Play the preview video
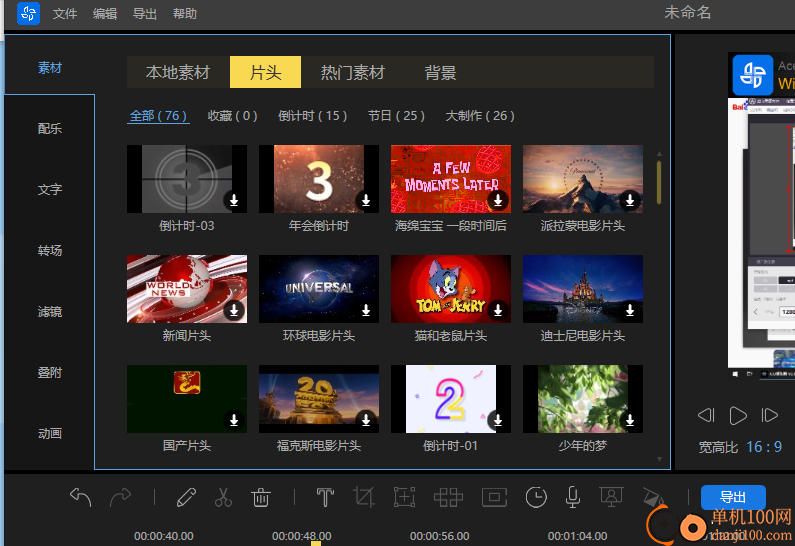Viewport: 795px width, 546px height. 738,416
